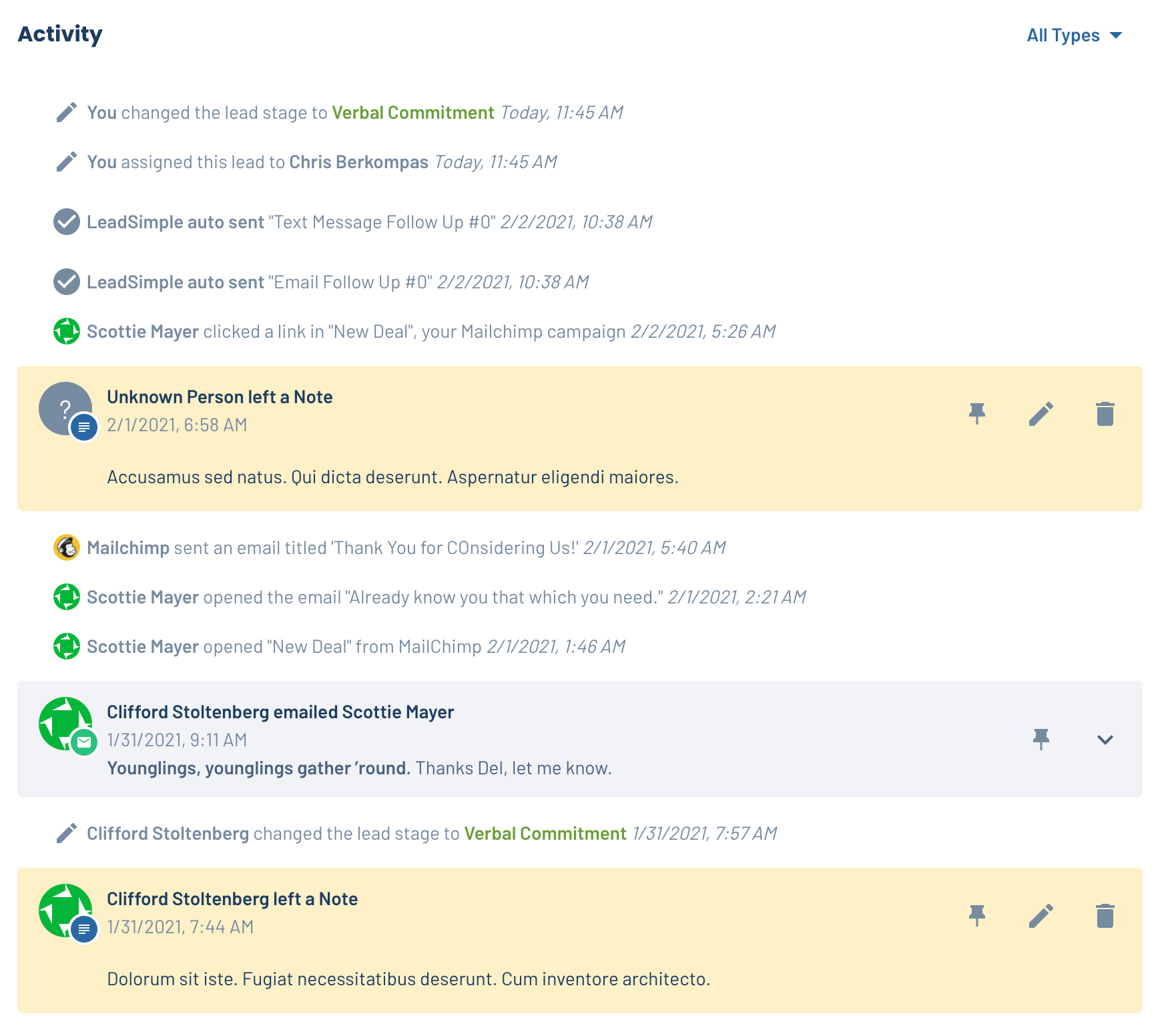Click the timestamp 1/31/2021, 7:44 AM

[x=180, y=927]
